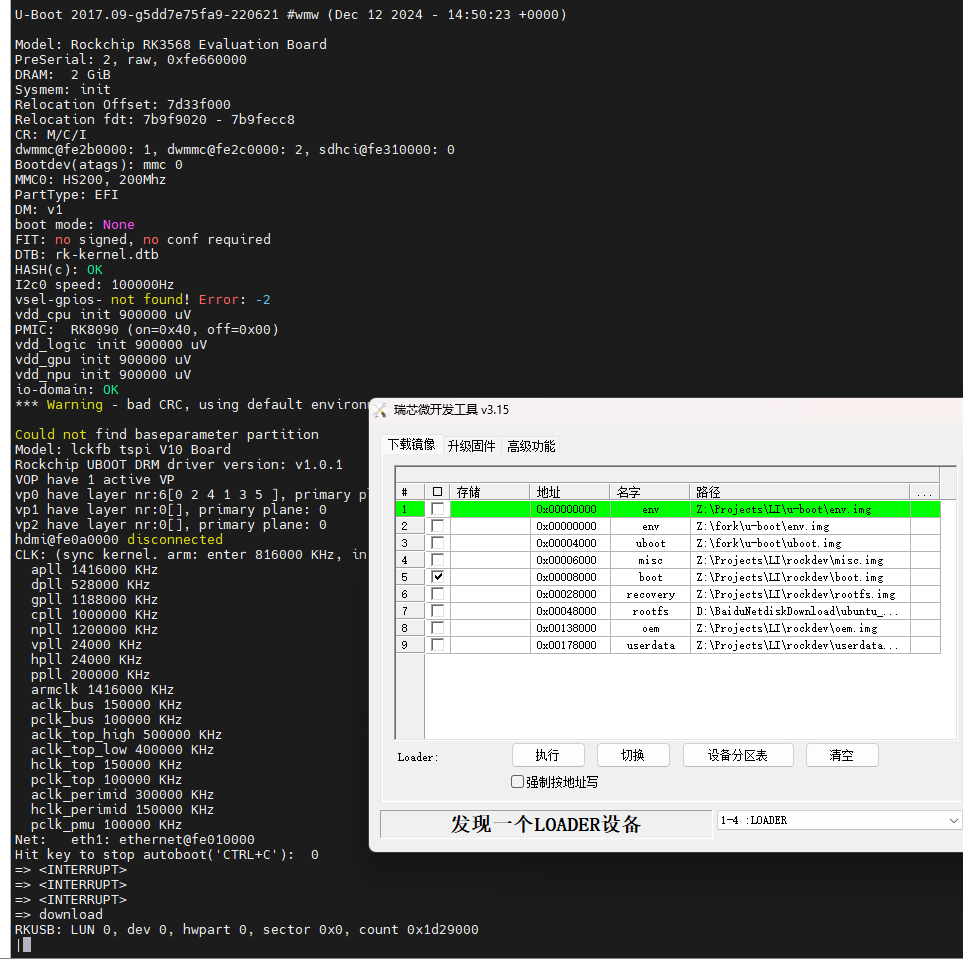This screenshot has height=963, width=963.
Task: Click the boot name cell
Action: pyautogui.click(x=650, y=577)
